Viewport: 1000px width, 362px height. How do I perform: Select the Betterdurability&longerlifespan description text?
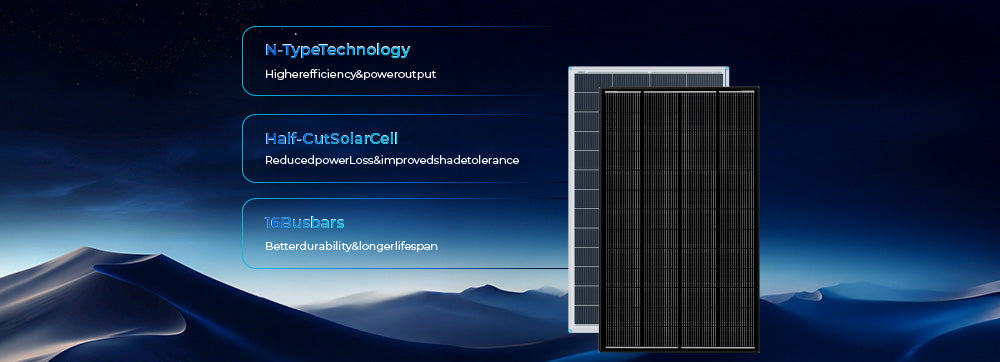click(351, 246)
